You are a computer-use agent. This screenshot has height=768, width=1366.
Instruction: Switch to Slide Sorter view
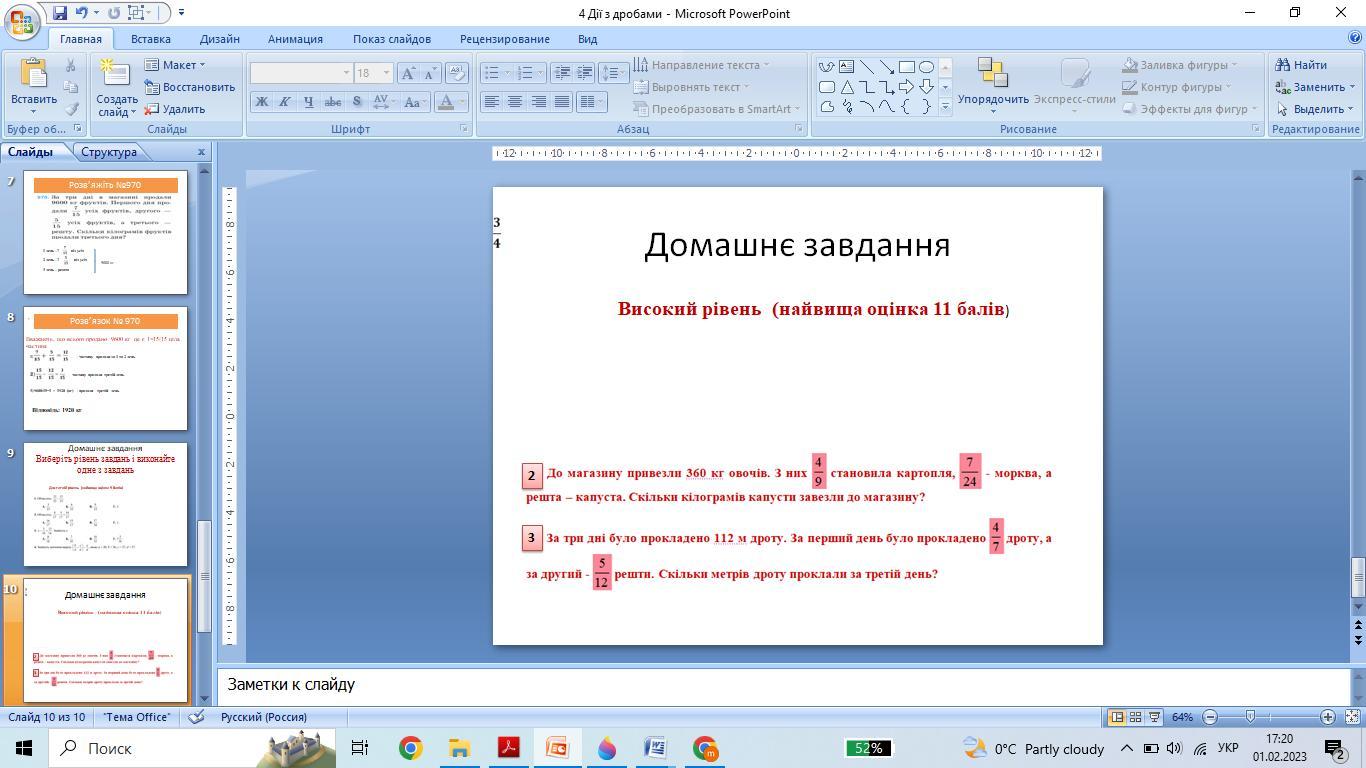click(1135, 717)
